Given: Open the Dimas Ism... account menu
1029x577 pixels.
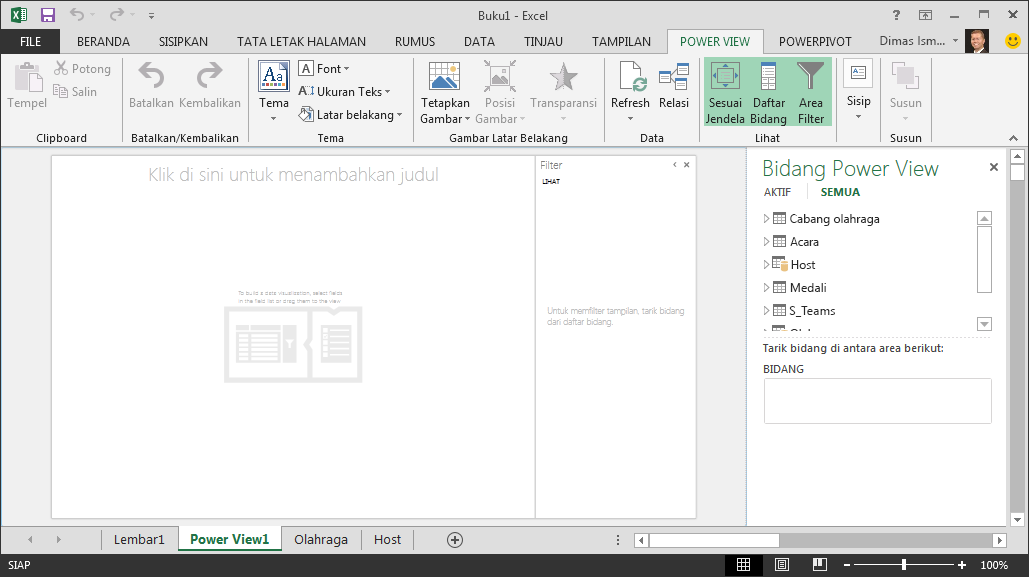Looking at the screenshot, I should (x=918, y=41).
